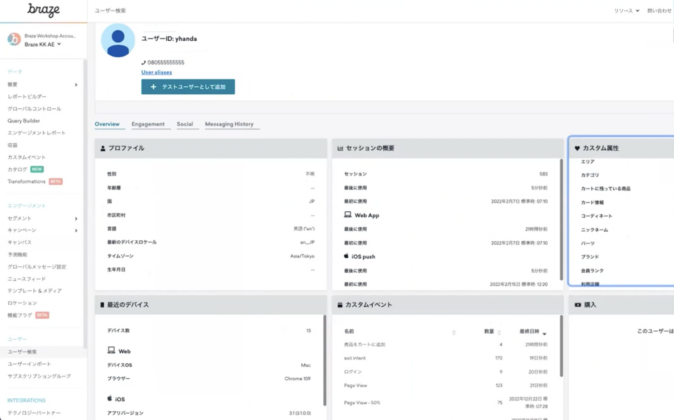Viewport: 674px width, 420px height.
Task: Click the heart icon in カスタム属性 header
Action: pos(577,148)
